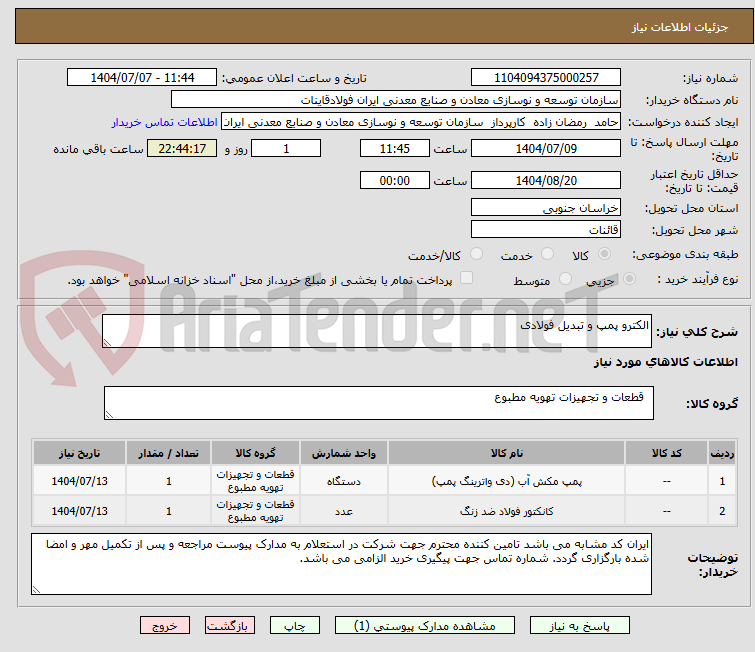Click the تاریخ نیاز column header

pos(79,453)
